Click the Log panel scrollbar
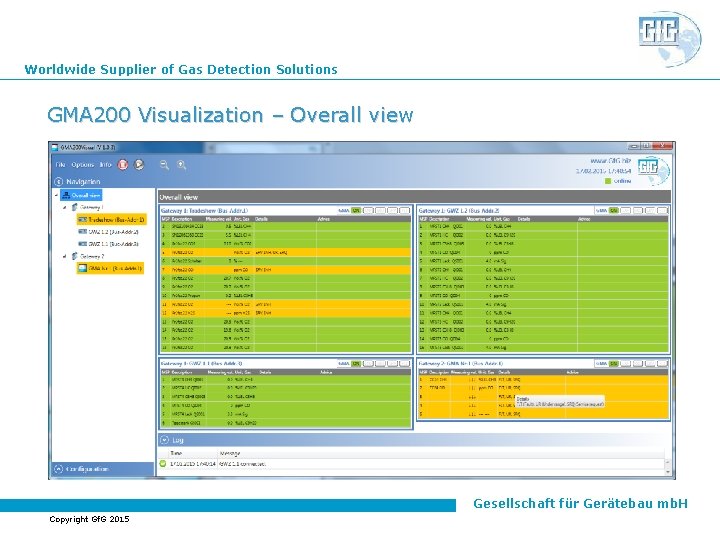The image size is (720, 540). (667, 467)
